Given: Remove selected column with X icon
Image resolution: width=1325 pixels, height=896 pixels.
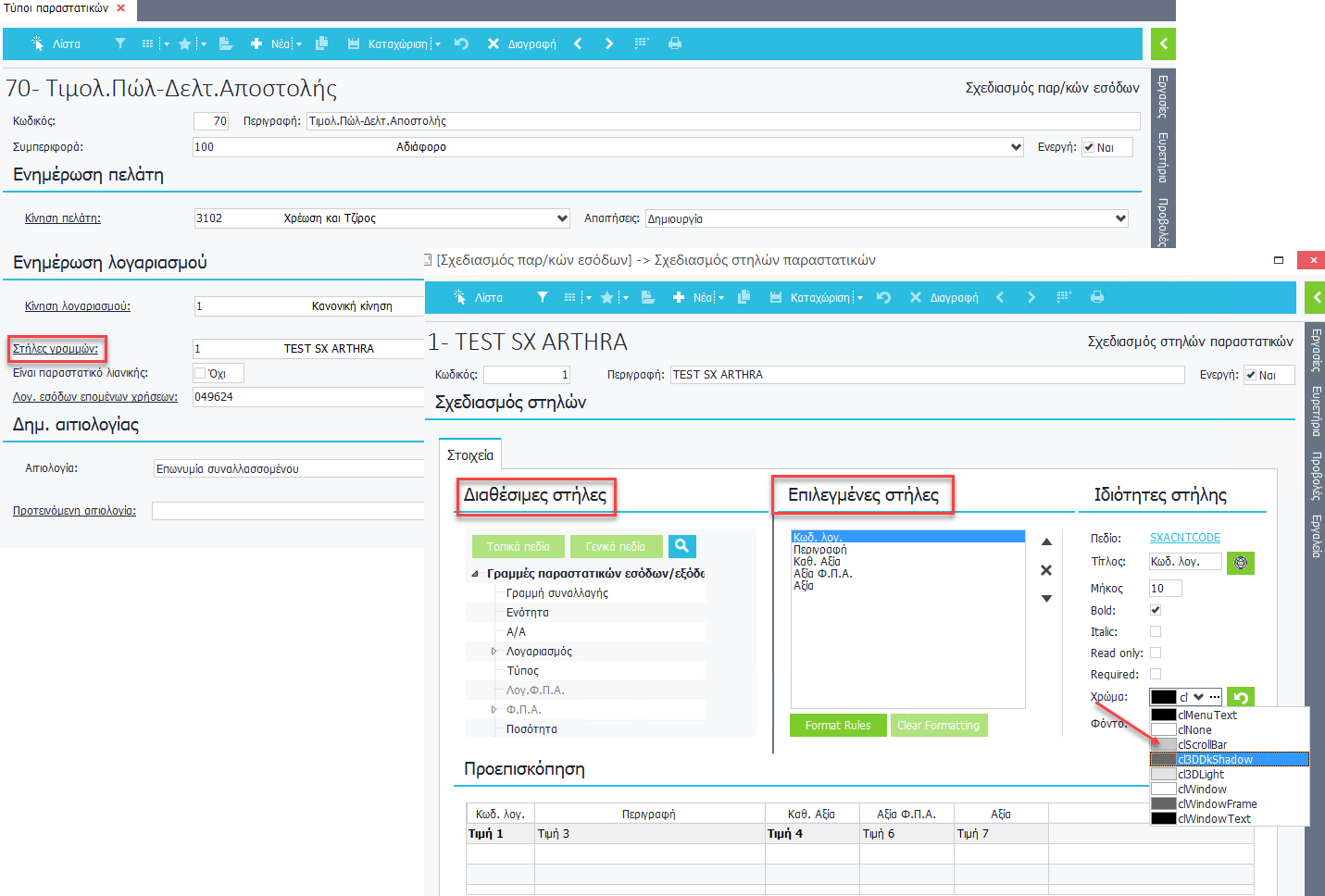Looking at the screenshot, I should (x=1046, y=570).
